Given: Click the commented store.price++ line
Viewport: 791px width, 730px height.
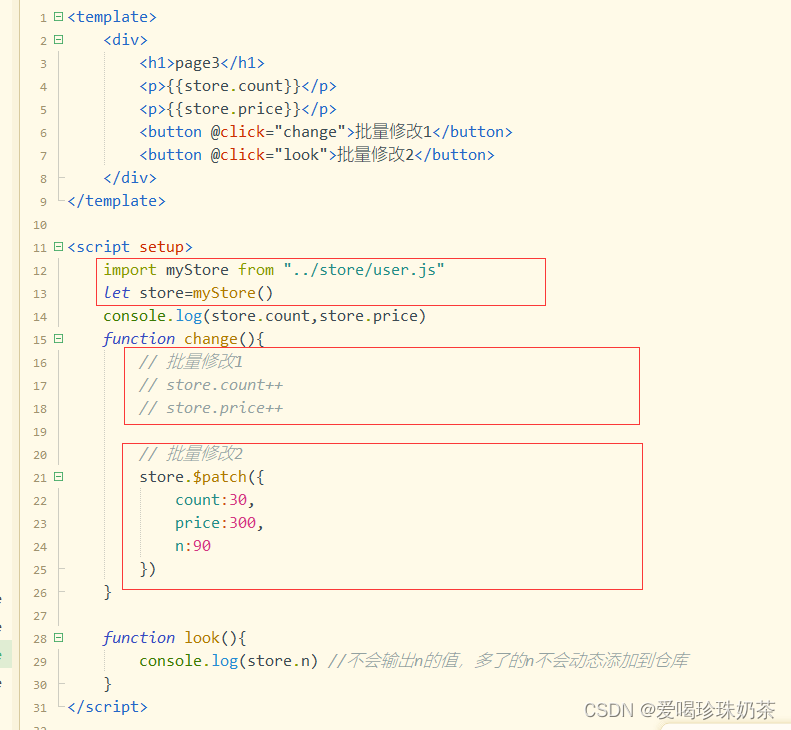Looking at the screenshot, I should [211, 408].
